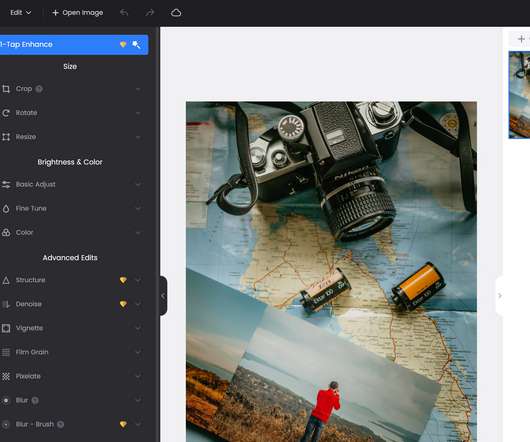Select the Resize tool icon
Image resolution: width=530 pixels, height=442 pixels.
point(6,137)
